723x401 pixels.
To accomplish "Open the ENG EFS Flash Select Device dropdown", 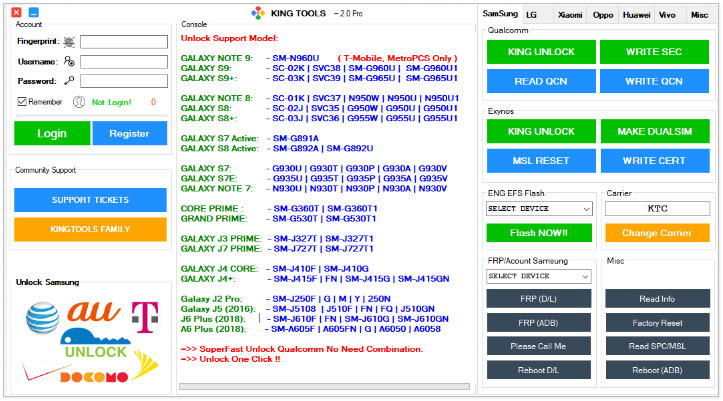I will (x=539, y=209).
